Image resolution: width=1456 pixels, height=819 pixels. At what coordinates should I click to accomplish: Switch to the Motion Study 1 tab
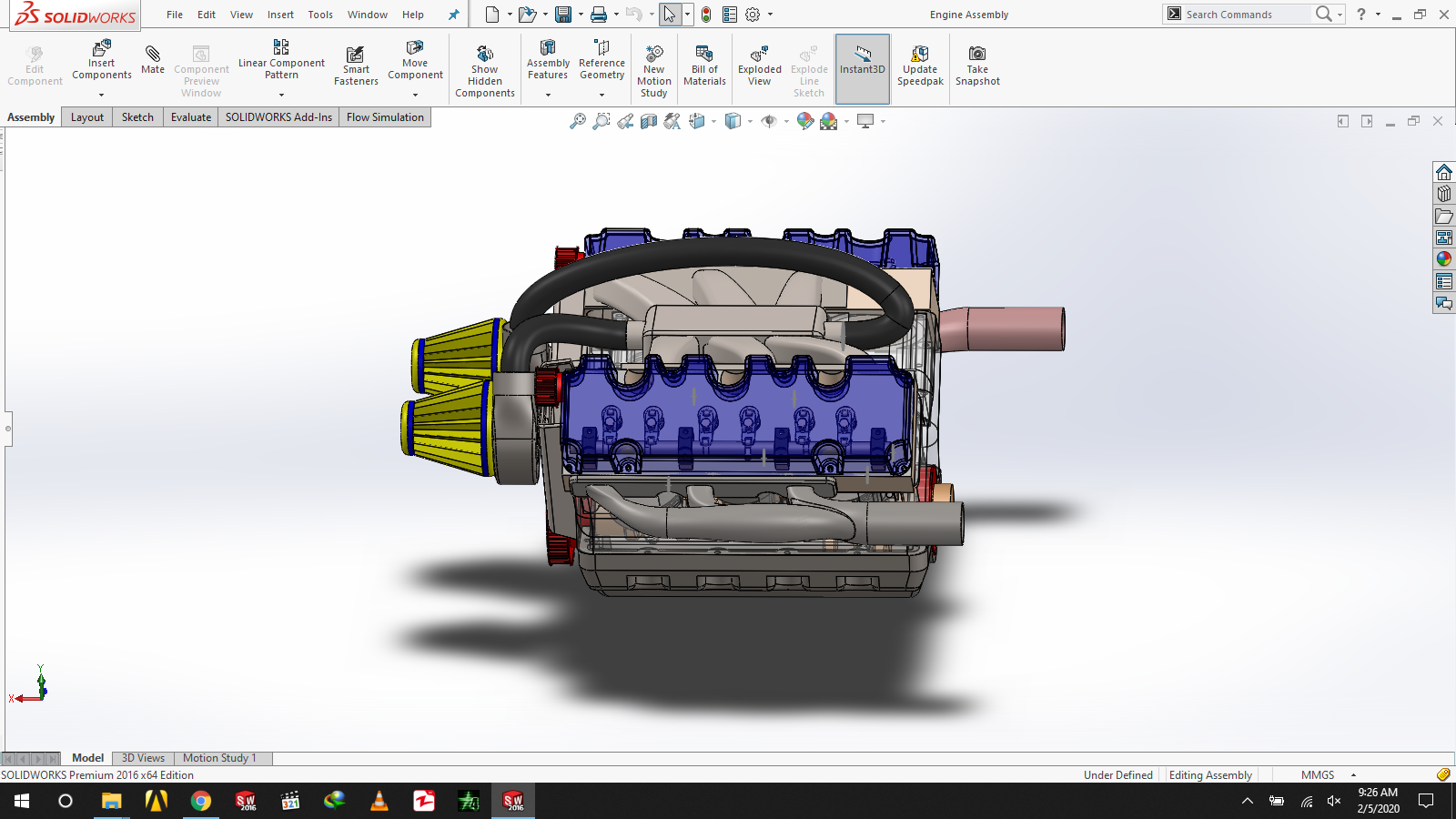pyautogui.click(x=219, y=758)
